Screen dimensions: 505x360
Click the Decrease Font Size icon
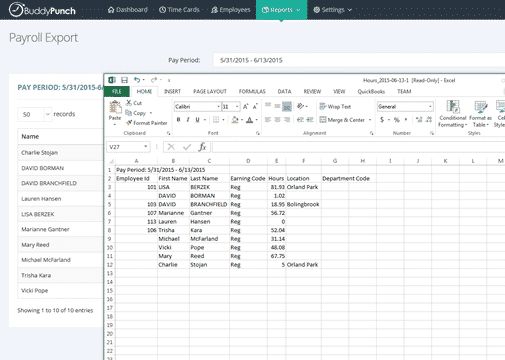pos(255,107)
